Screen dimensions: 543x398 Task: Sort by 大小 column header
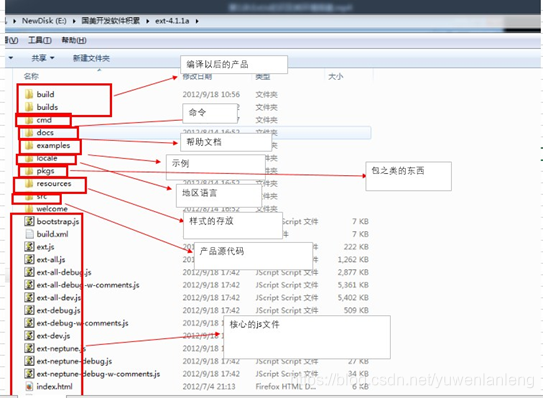click(x=336, y=77)
